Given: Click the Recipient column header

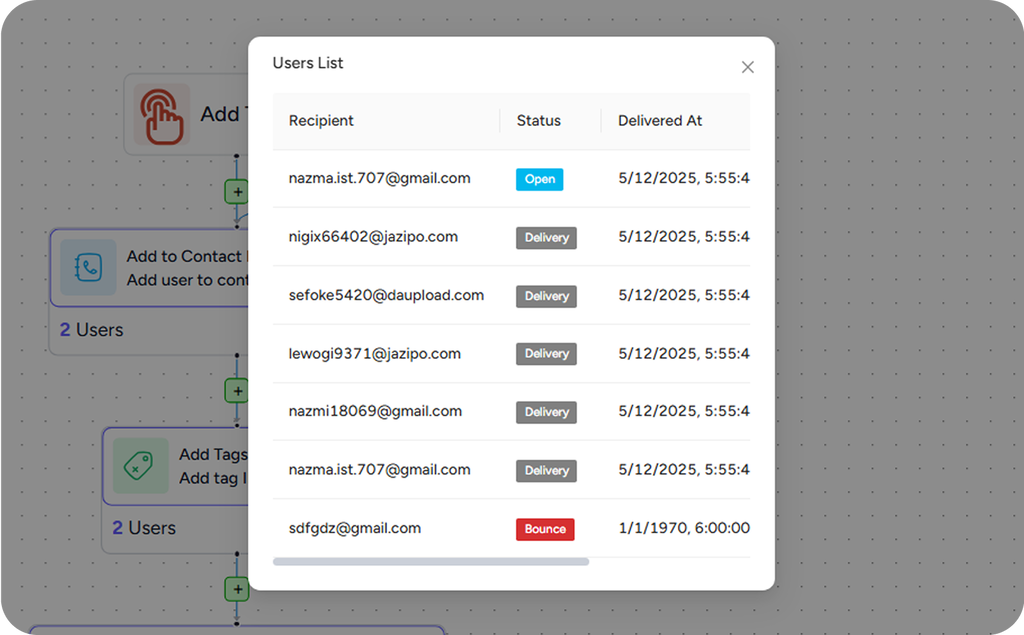Looking at the screenshot, I should [321, 121].
